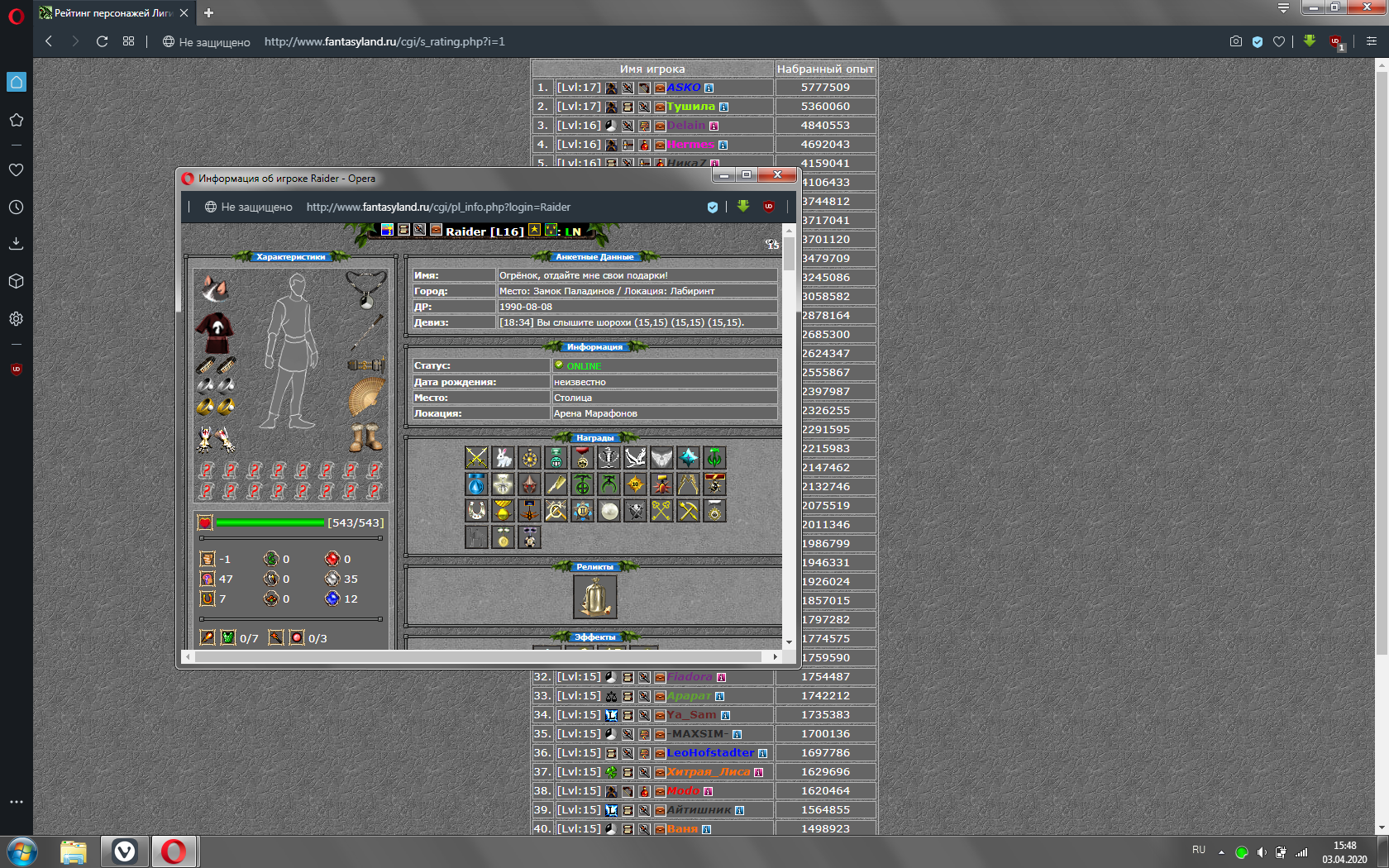Click the Raider popup address field
The width and height of the screenshot is (1389, 868).
coord(438,207)
